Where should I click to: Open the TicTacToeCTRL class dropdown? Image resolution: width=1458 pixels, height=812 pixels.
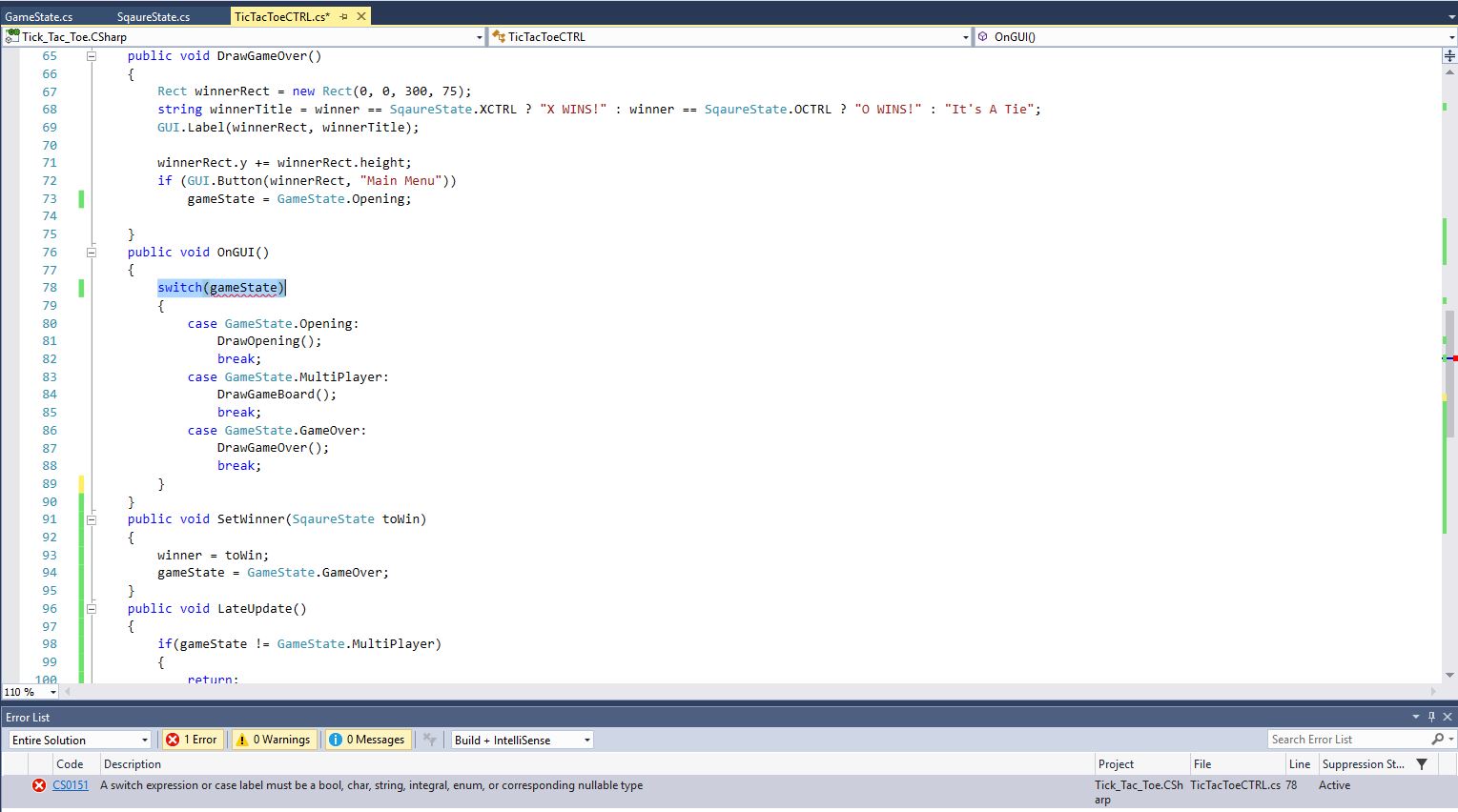[x=730, y=37]
